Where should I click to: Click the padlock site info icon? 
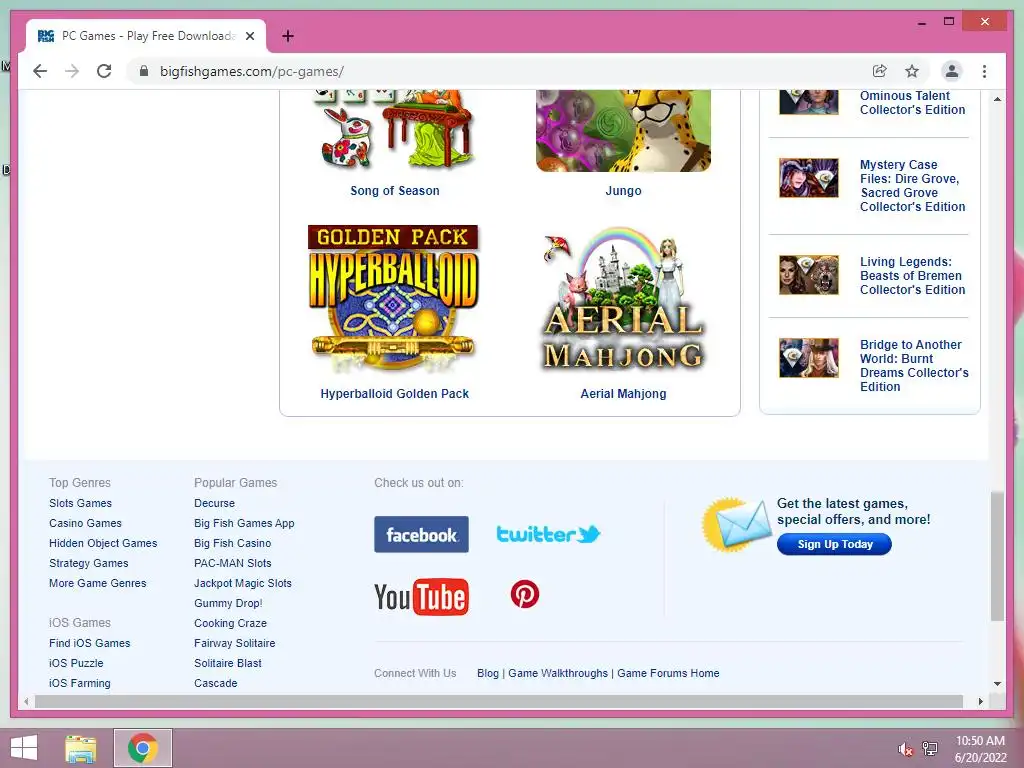[x=144, y=71]
